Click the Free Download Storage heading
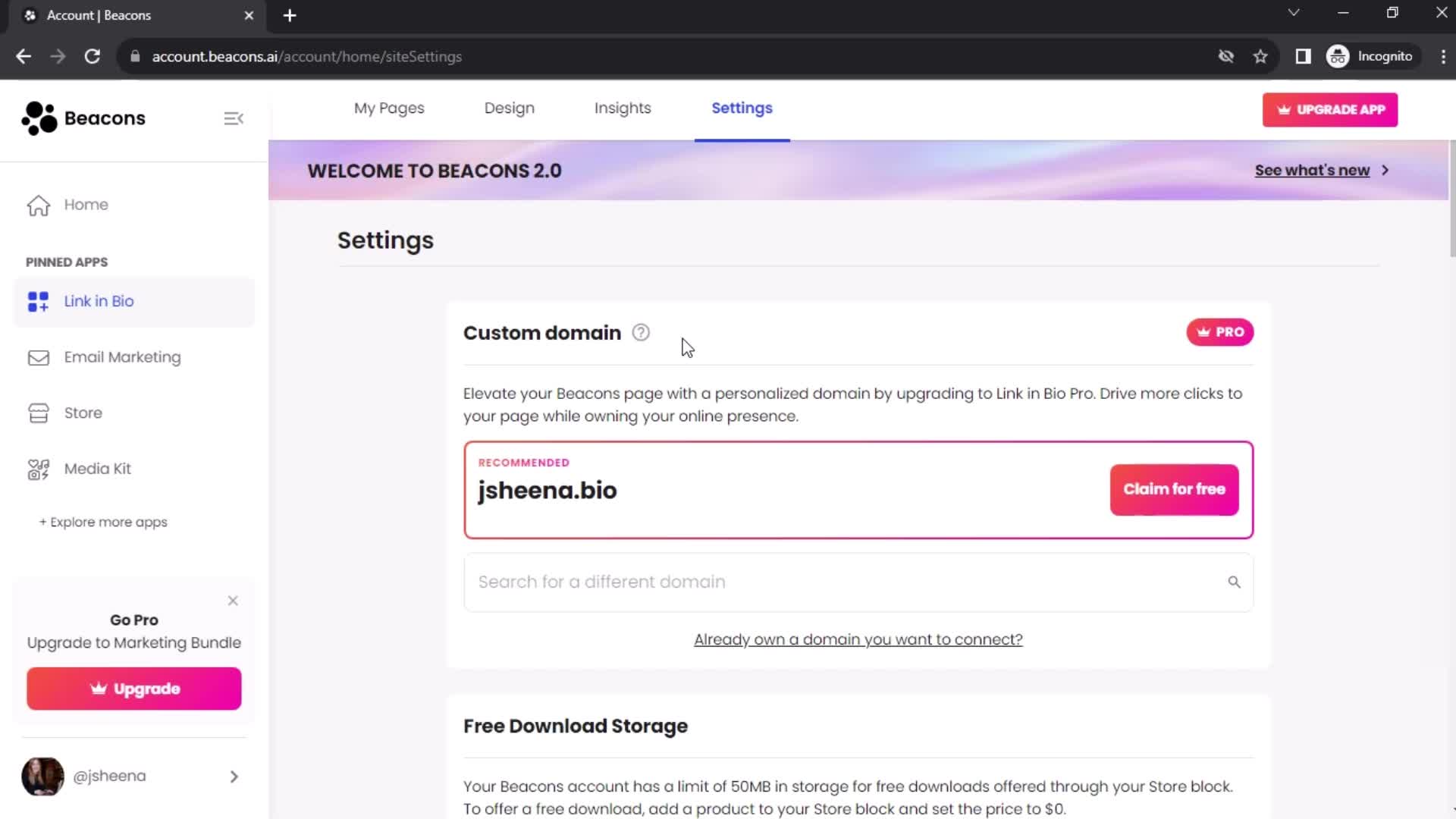This screenshot has height=819, width=1456. (x=576, y=726)
